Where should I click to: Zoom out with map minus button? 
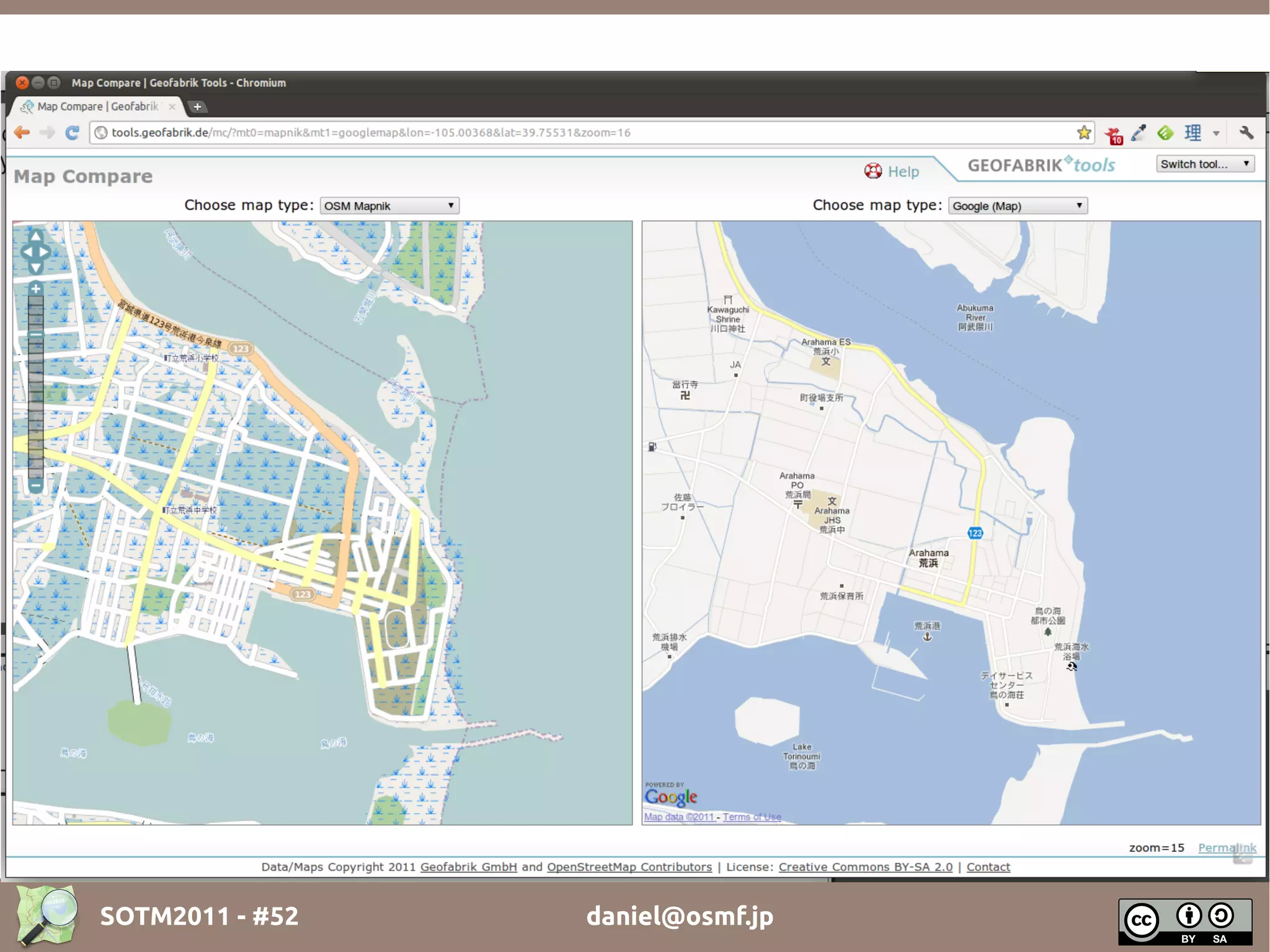pos(36,486)
